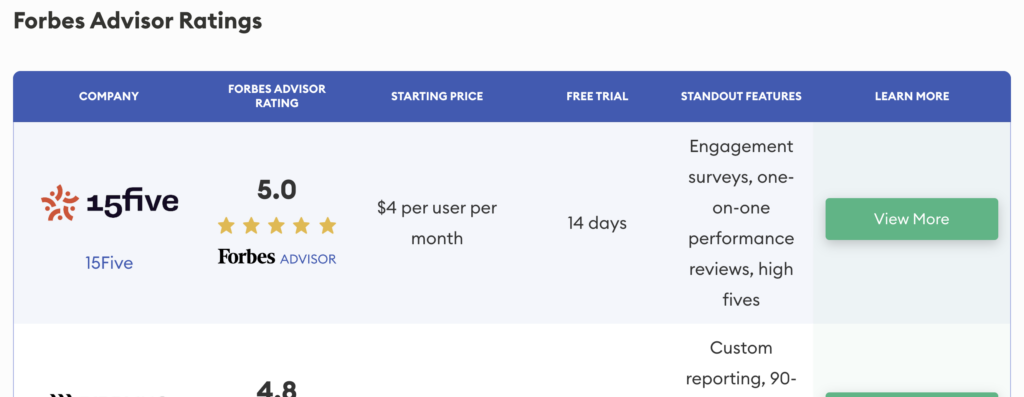Image resolution: width=1024 pixels, height=397 pixels.
Task: Click the 15Five logo image
Action: (109, 202)
